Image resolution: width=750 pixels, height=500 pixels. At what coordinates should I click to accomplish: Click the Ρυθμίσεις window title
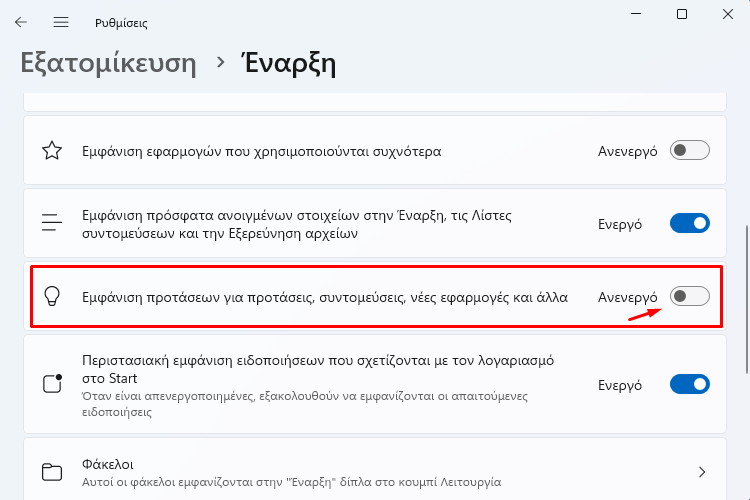121,23
